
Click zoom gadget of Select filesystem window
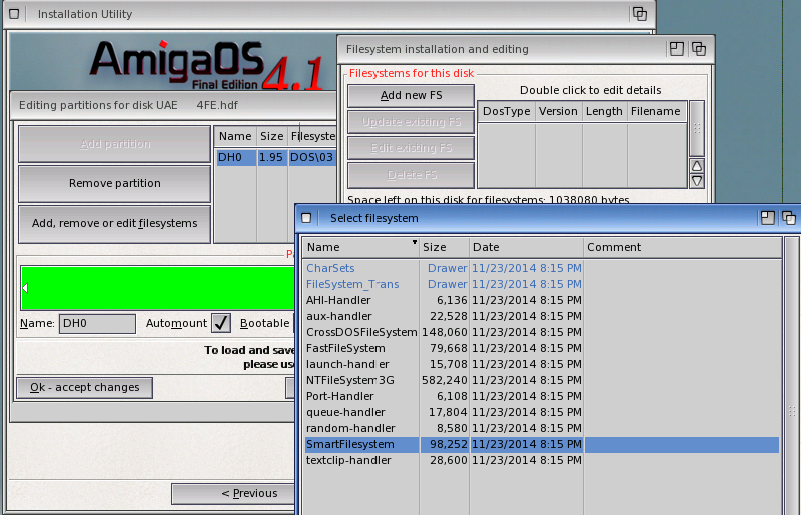point(767,218)
